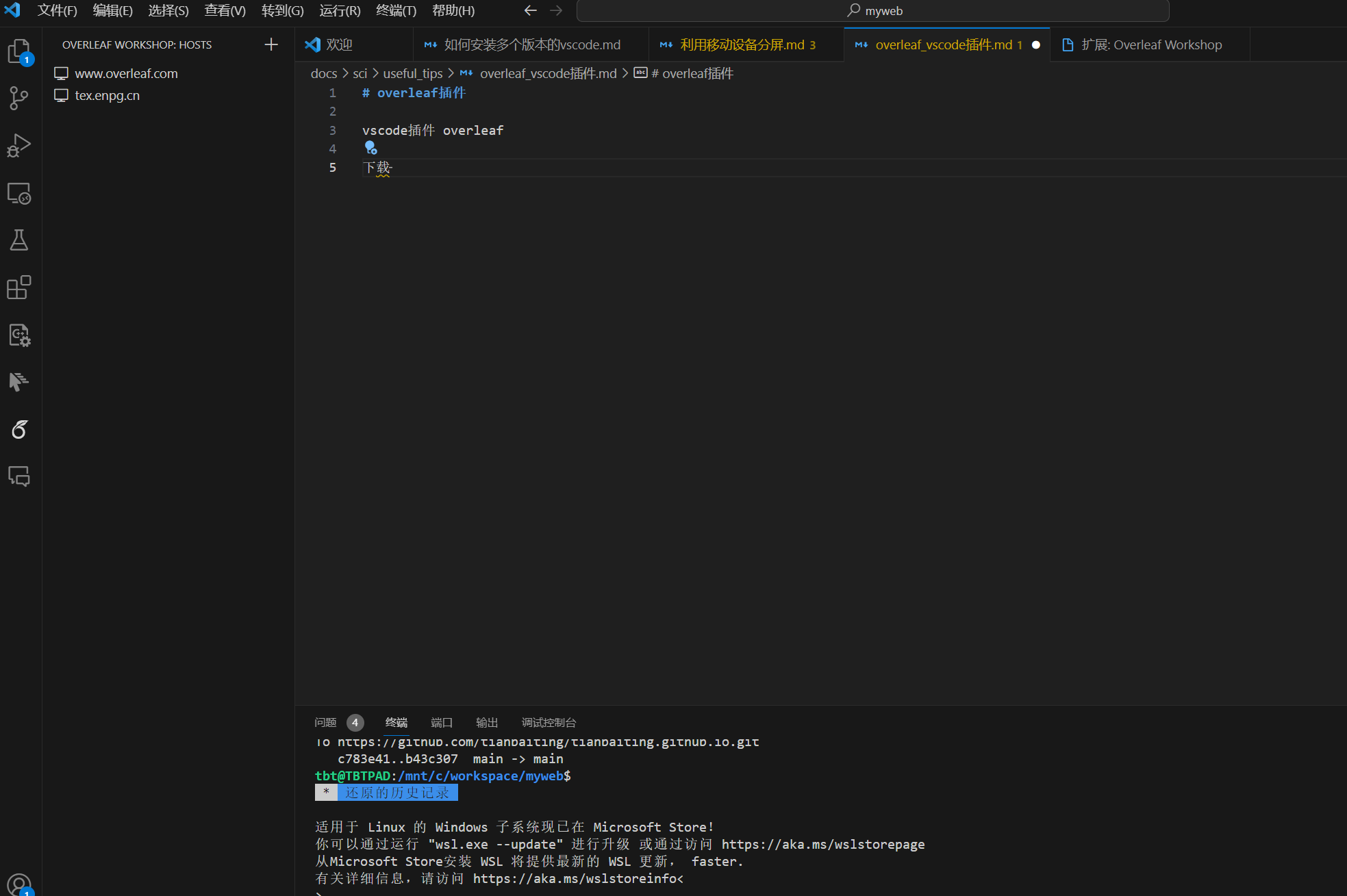Select the tex.enpg.cn host
The image size is (1347, 896).
point(107,95)
